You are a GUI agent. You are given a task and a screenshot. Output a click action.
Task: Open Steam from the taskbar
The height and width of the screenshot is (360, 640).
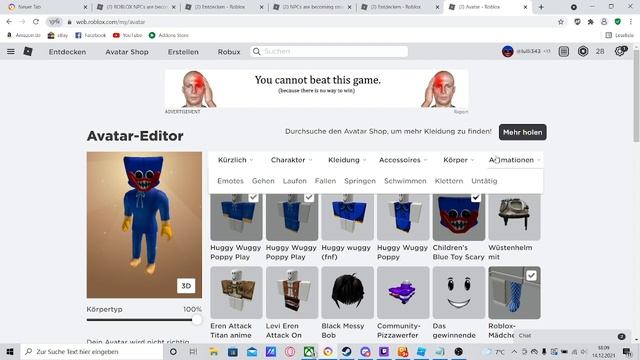click(x=347, y=351)
